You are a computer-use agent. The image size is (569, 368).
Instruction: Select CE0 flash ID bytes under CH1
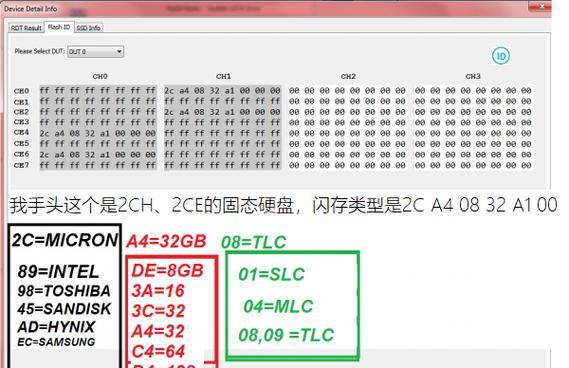[222, 90]
